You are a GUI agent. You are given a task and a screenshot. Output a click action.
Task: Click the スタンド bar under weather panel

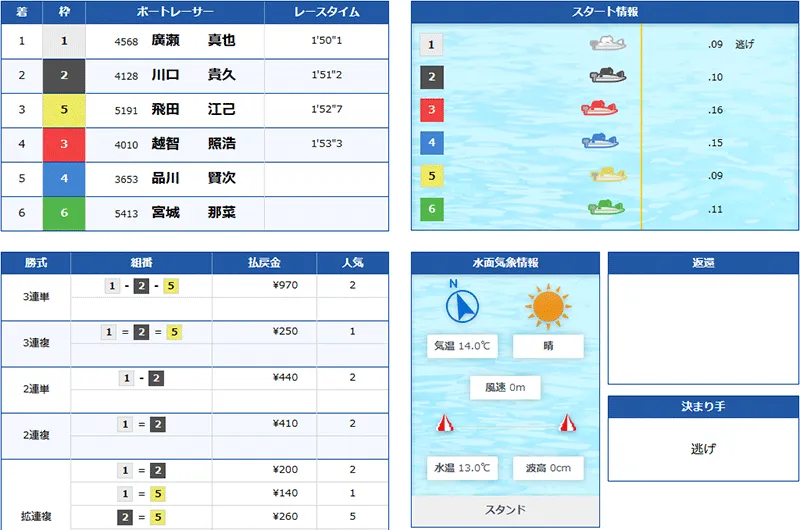505,510
